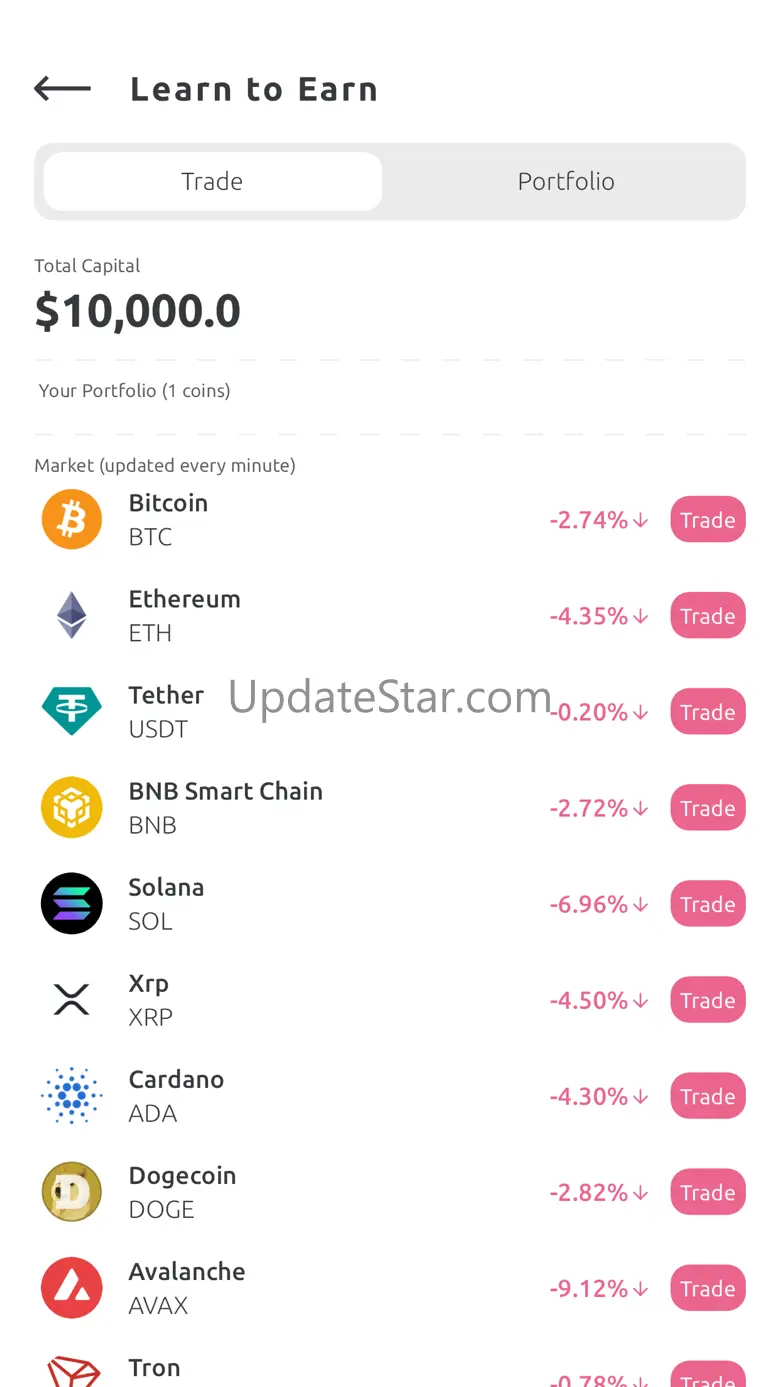Image resolution: width=780 pixels, height=1387 pixels.
Task: Select the Cardano coin icon
Action: (72, 1095)
